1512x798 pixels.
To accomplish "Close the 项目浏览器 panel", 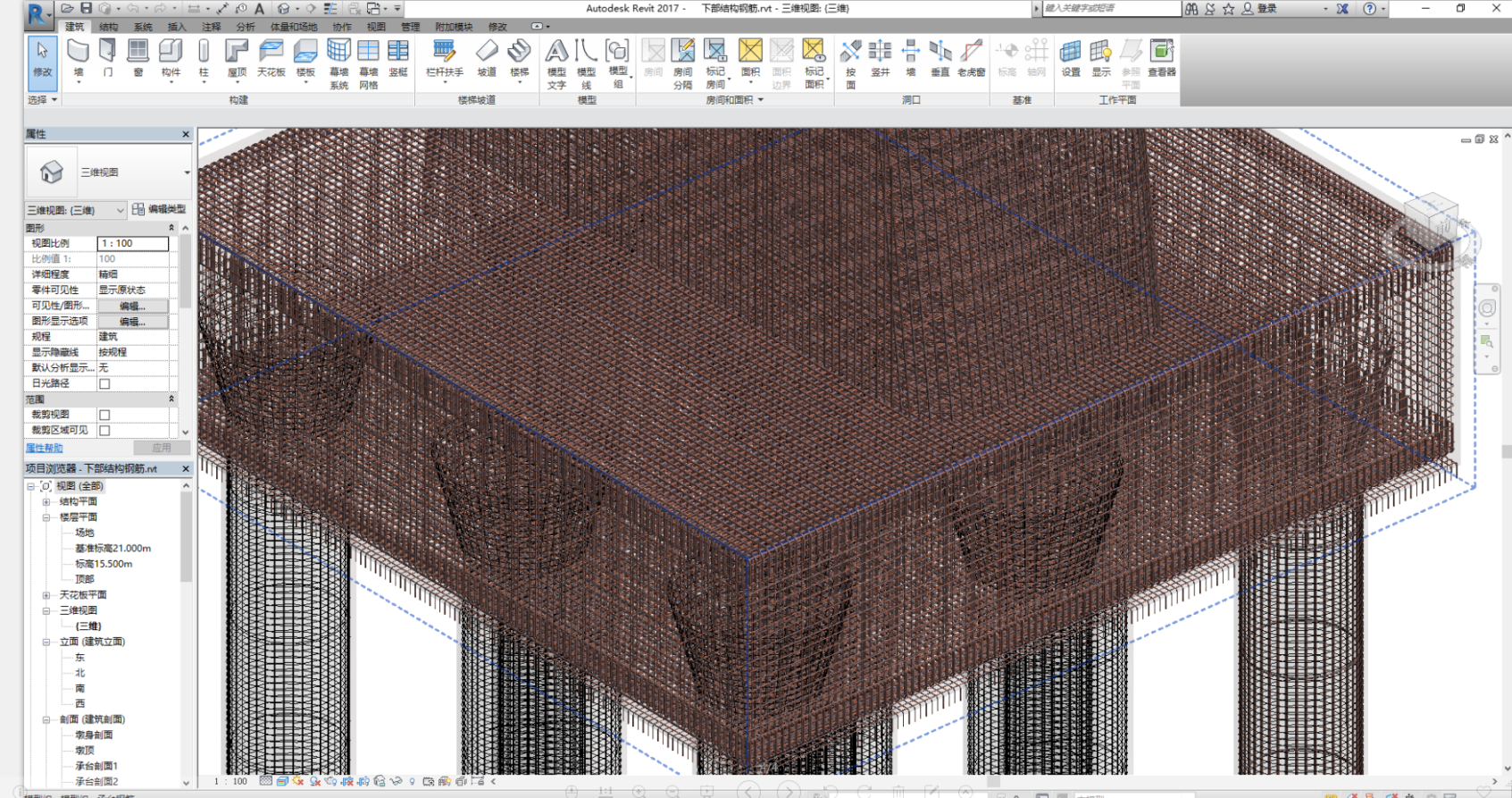I will pyautogui.click(x=186, y=469).
